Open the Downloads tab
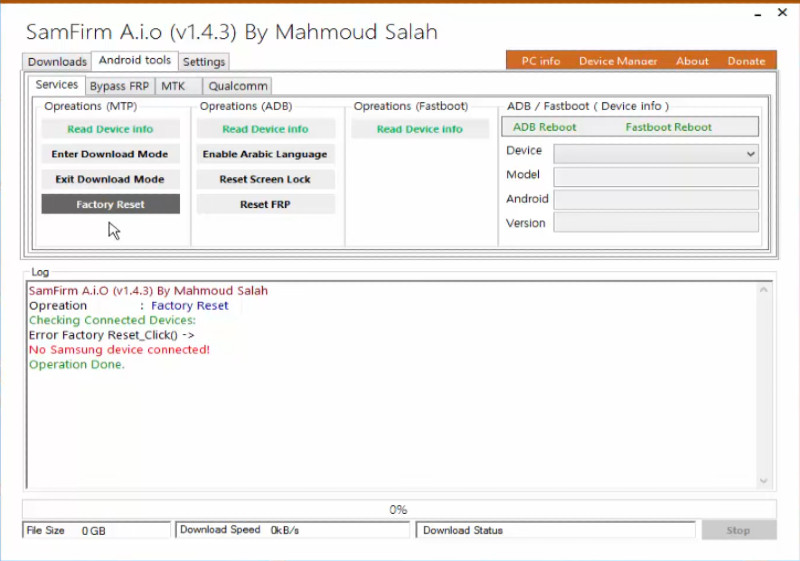The width and height of the screenshot is (800, 561). tap(57, 62)
